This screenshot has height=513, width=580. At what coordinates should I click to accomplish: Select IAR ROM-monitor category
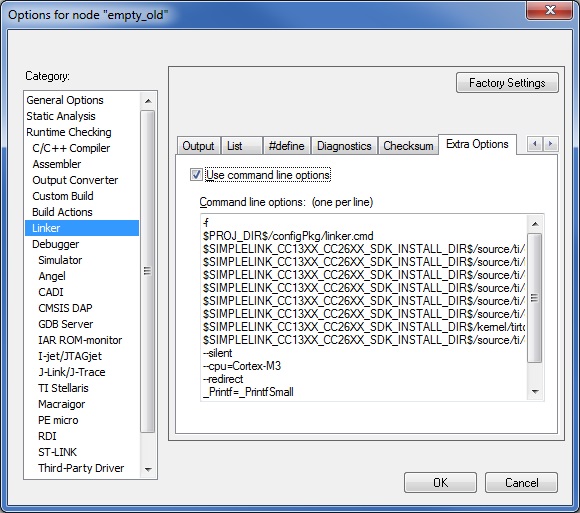(x=80, y=340)
